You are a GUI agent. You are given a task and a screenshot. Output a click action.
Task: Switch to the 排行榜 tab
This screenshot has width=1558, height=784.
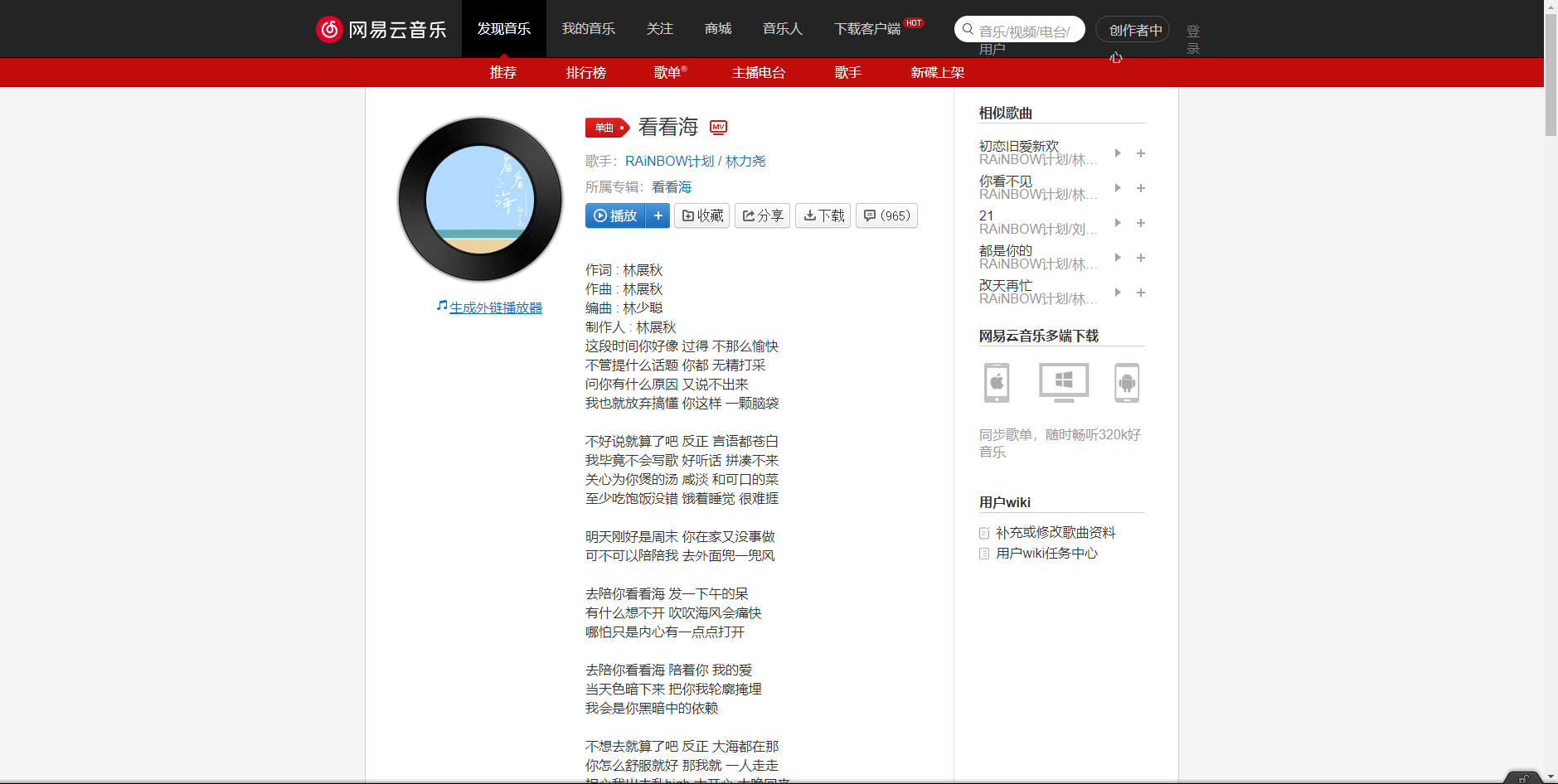585,73
